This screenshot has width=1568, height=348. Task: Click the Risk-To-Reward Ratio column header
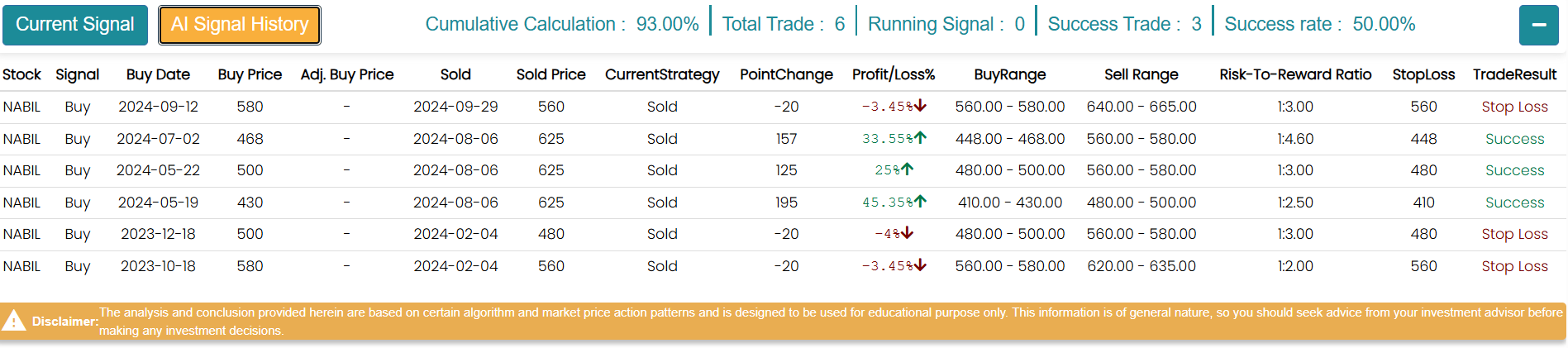click(1295, 74)
